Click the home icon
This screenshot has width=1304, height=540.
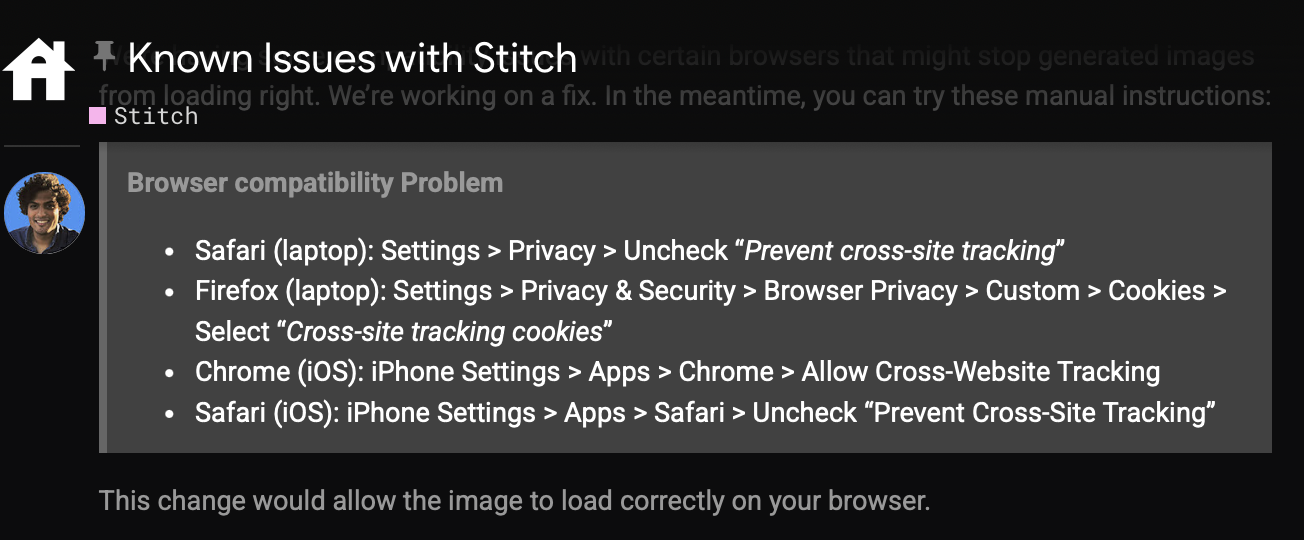click(39, 68)
